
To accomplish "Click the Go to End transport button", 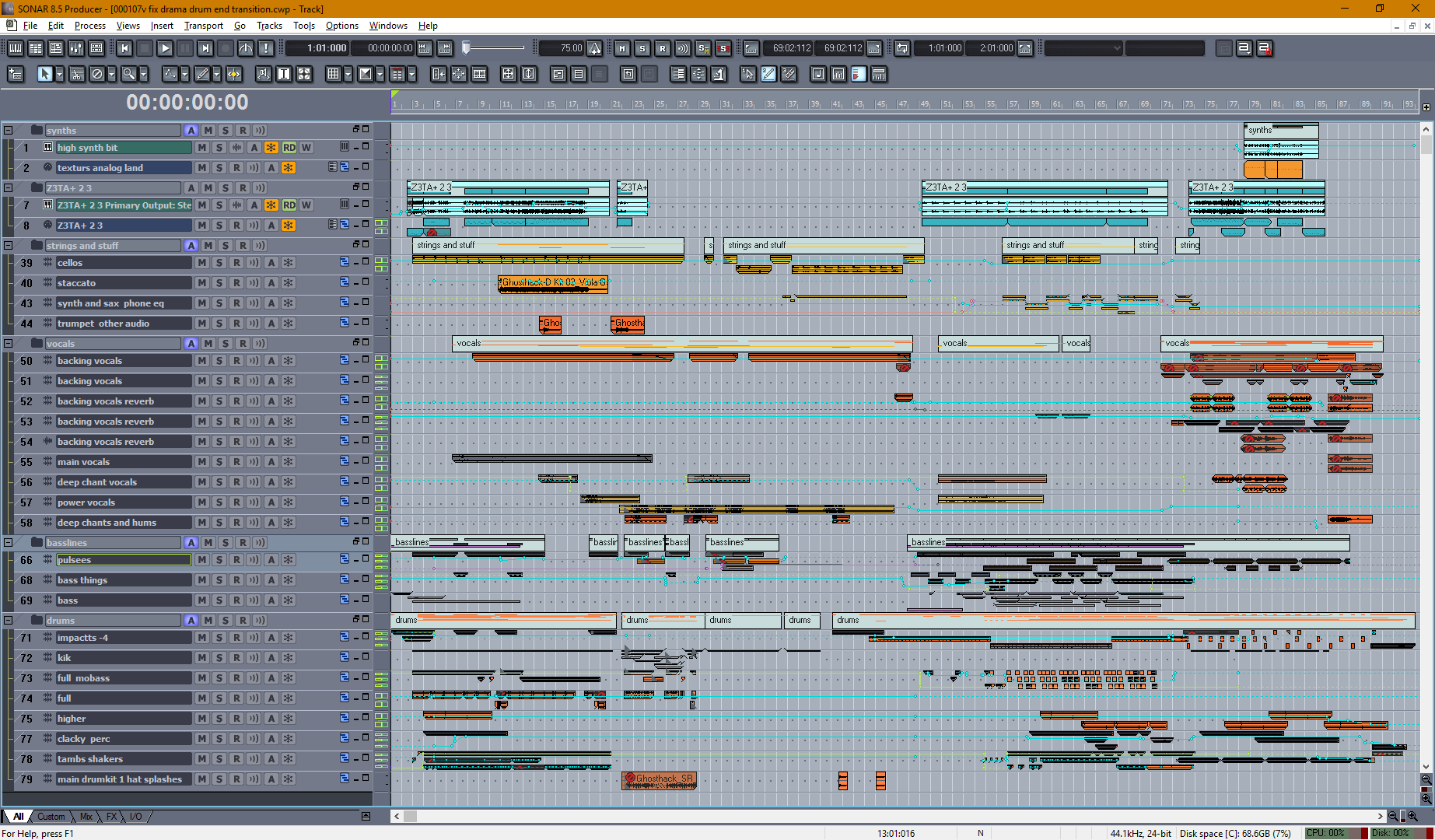I will [205, 48].
